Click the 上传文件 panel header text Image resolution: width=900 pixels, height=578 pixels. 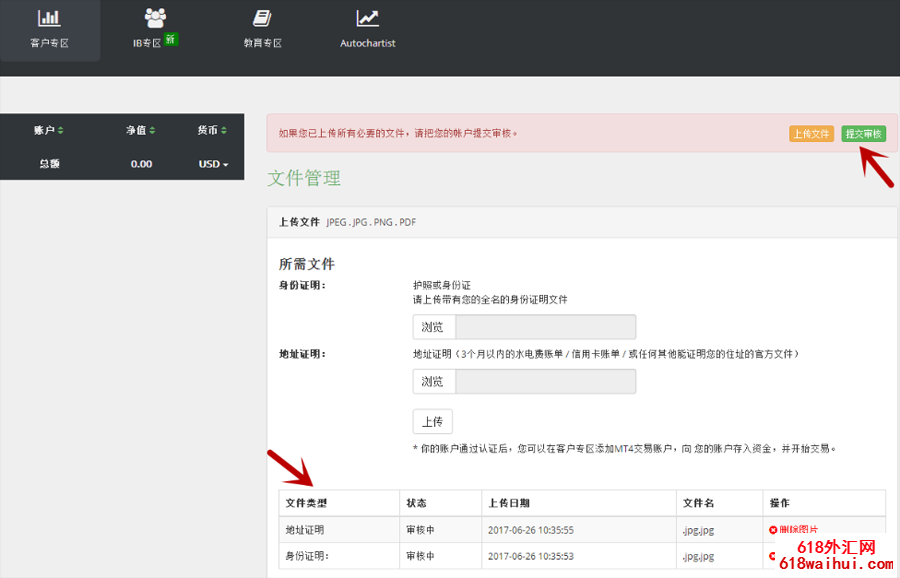tap(299, 222)
